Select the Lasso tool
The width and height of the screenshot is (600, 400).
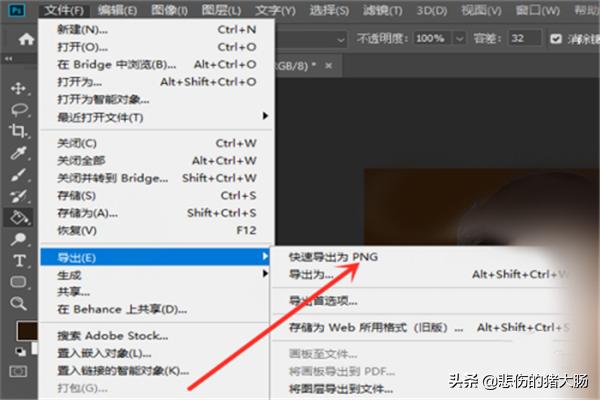coord(19,110)
